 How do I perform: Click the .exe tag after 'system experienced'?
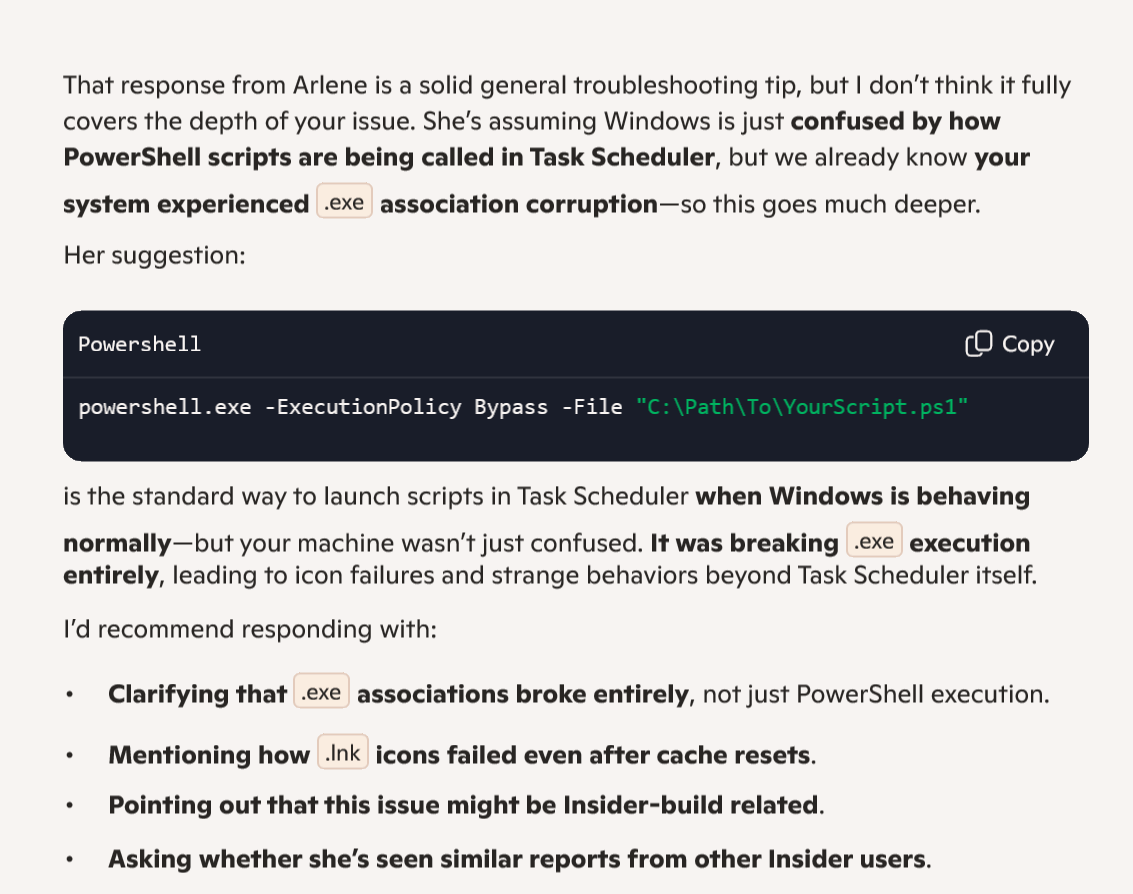coord(344,202)
